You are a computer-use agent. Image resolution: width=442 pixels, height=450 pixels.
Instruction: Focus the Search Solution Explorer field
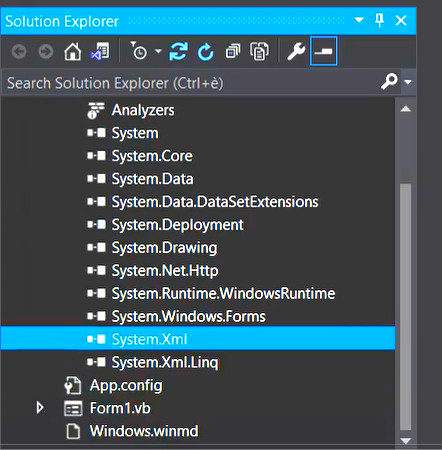(192, 83)
